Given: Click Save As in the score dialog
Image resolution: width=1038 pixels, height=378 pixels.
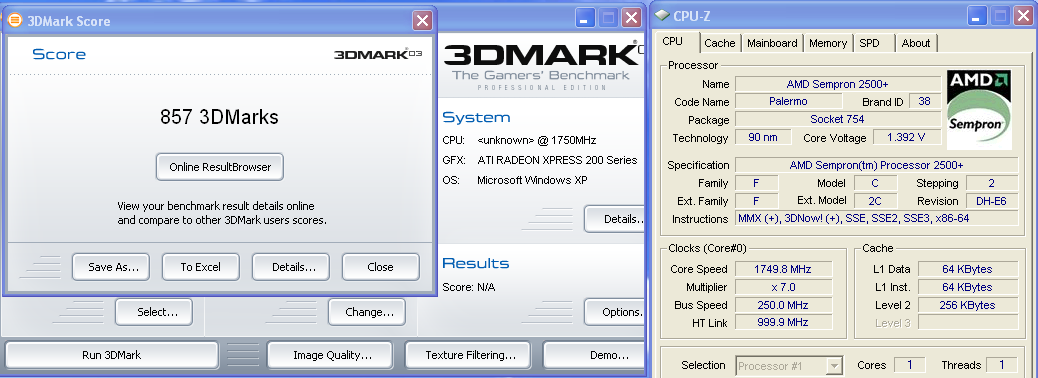Looking at the screenshot, I should click(x=111, y=267).
